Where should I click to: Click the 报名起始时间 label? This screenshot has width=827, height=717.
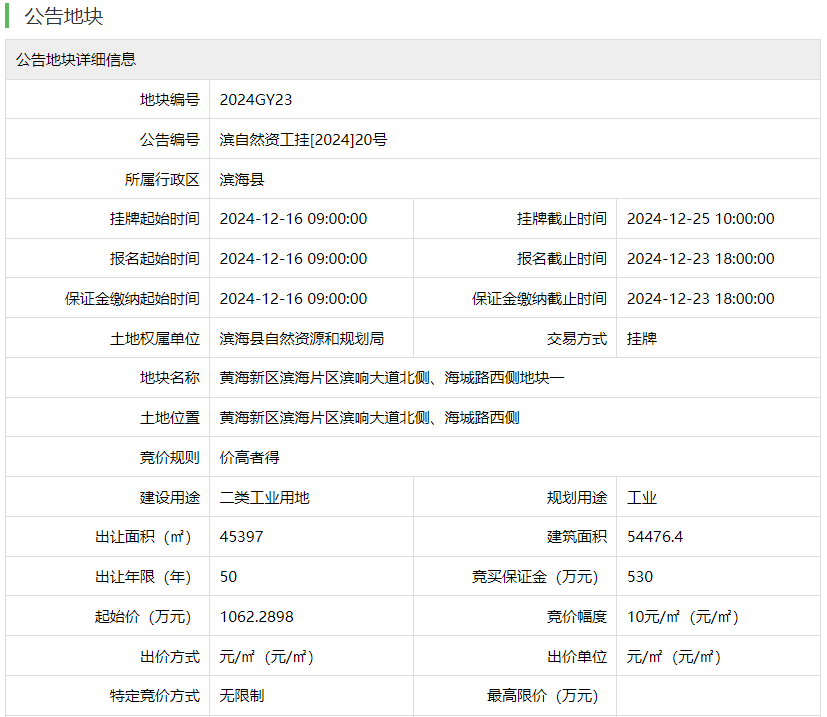coord(155,259)
